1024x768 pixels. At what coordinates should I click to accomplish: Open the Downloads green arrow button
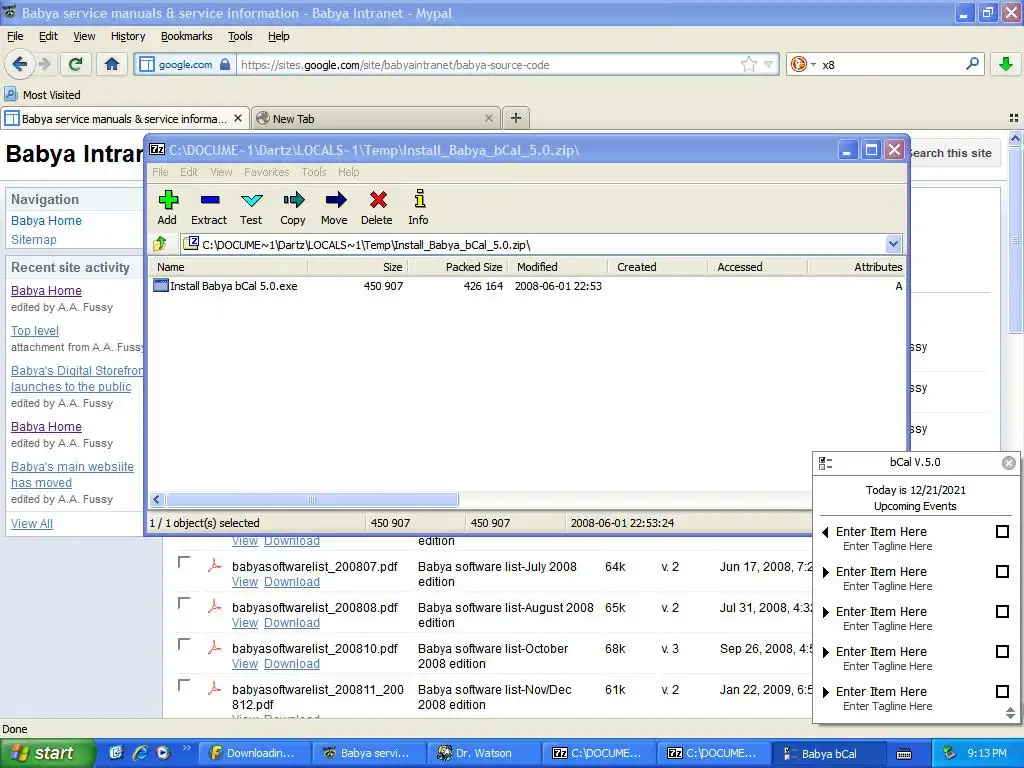click(x=1006, y=64)
